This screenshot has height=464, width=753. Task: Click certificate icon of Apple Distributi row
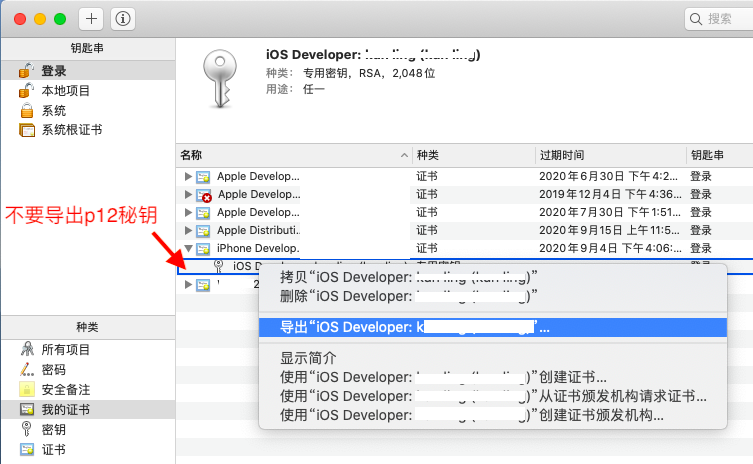tap(203, 231)
